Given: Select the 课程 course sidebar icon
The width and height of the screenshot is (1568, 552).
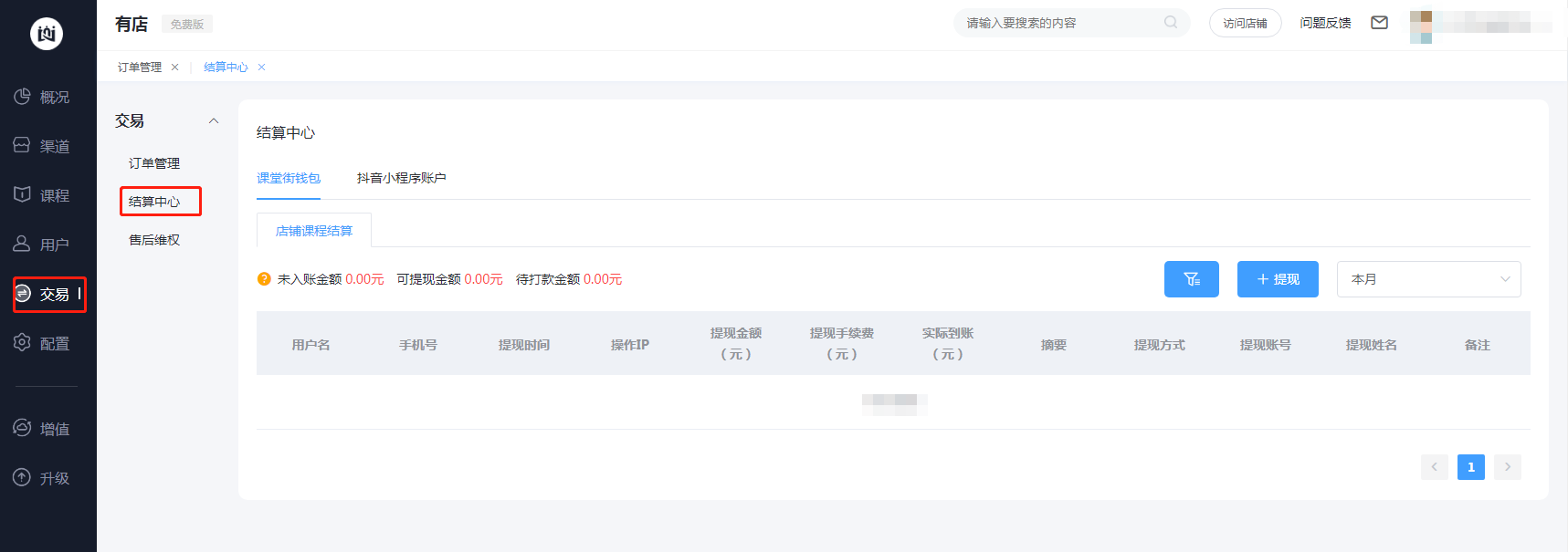Looking at the screenshot, I should 22,195.
